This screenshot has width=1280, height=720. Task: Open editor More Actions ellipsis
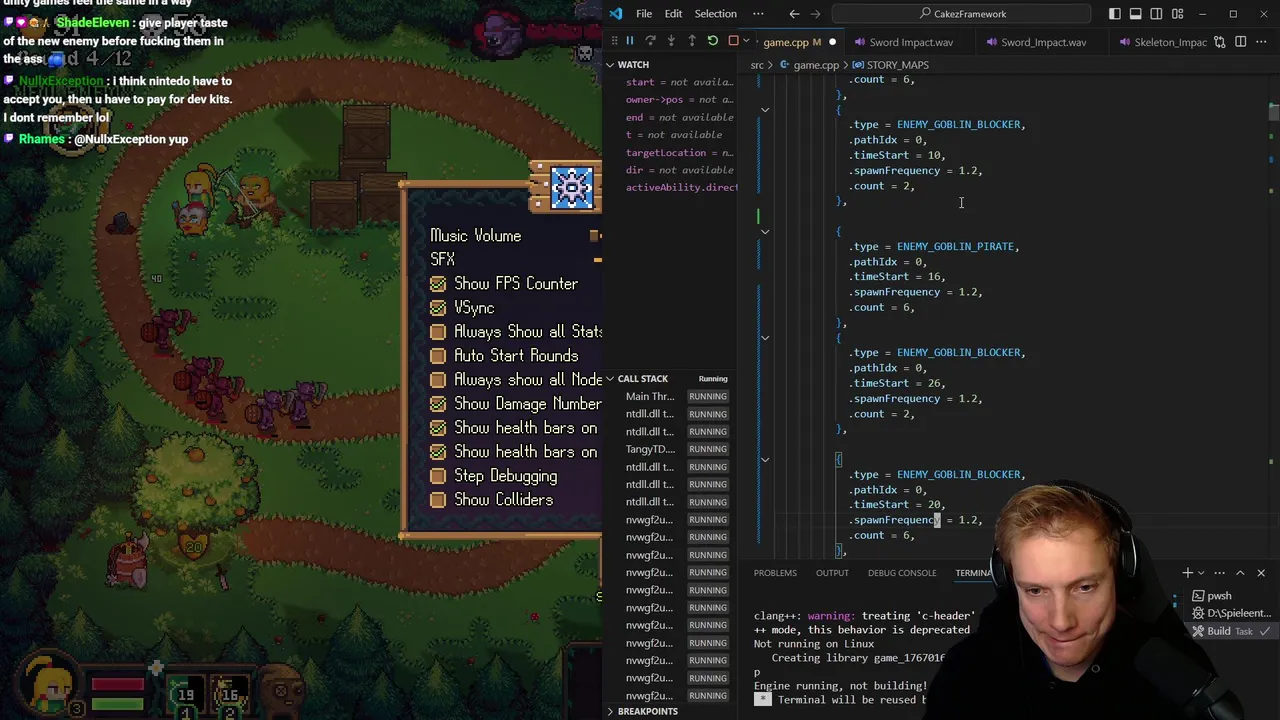tap(1261, 42)
